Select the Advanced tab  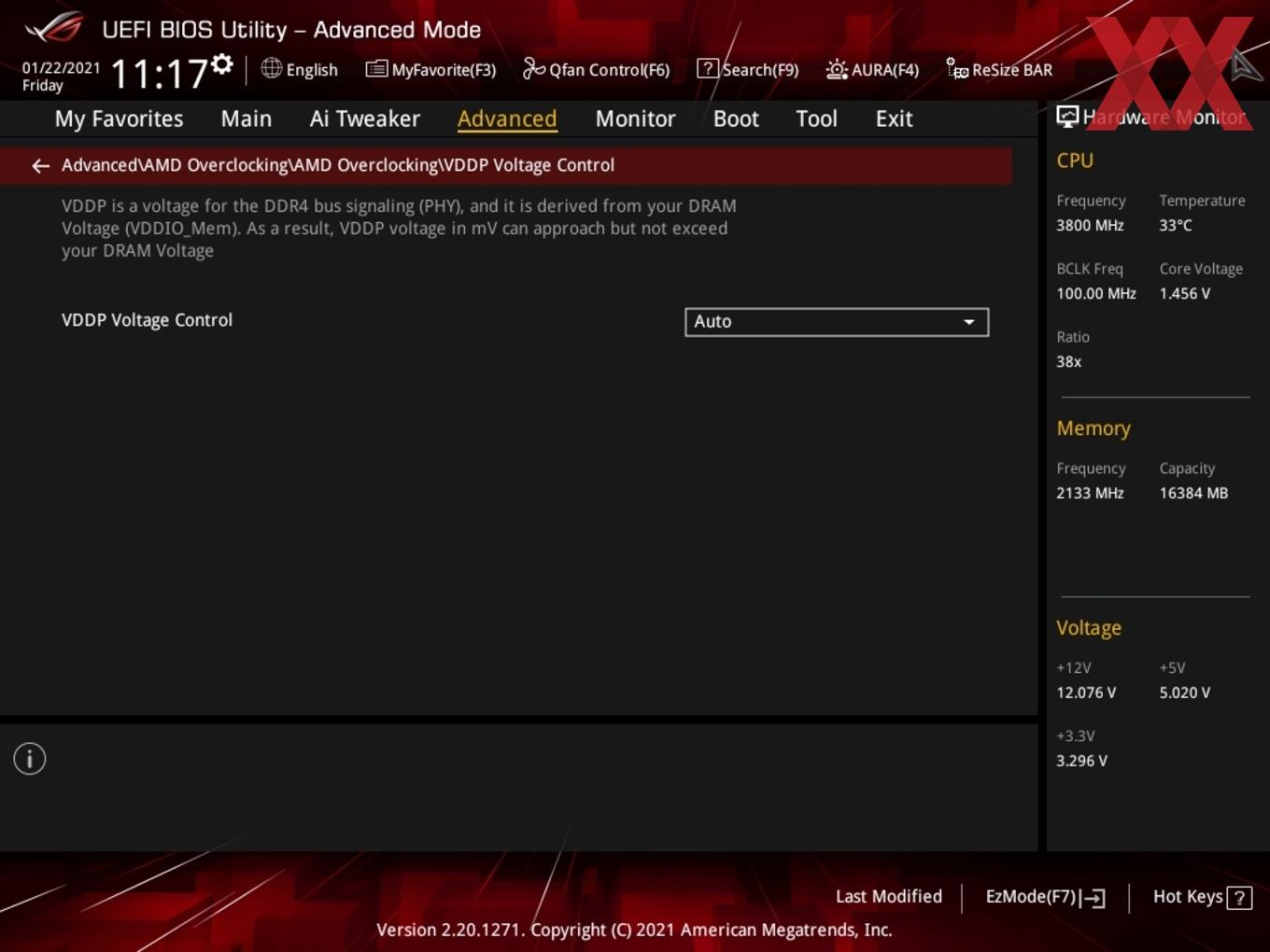click(507, 119)
